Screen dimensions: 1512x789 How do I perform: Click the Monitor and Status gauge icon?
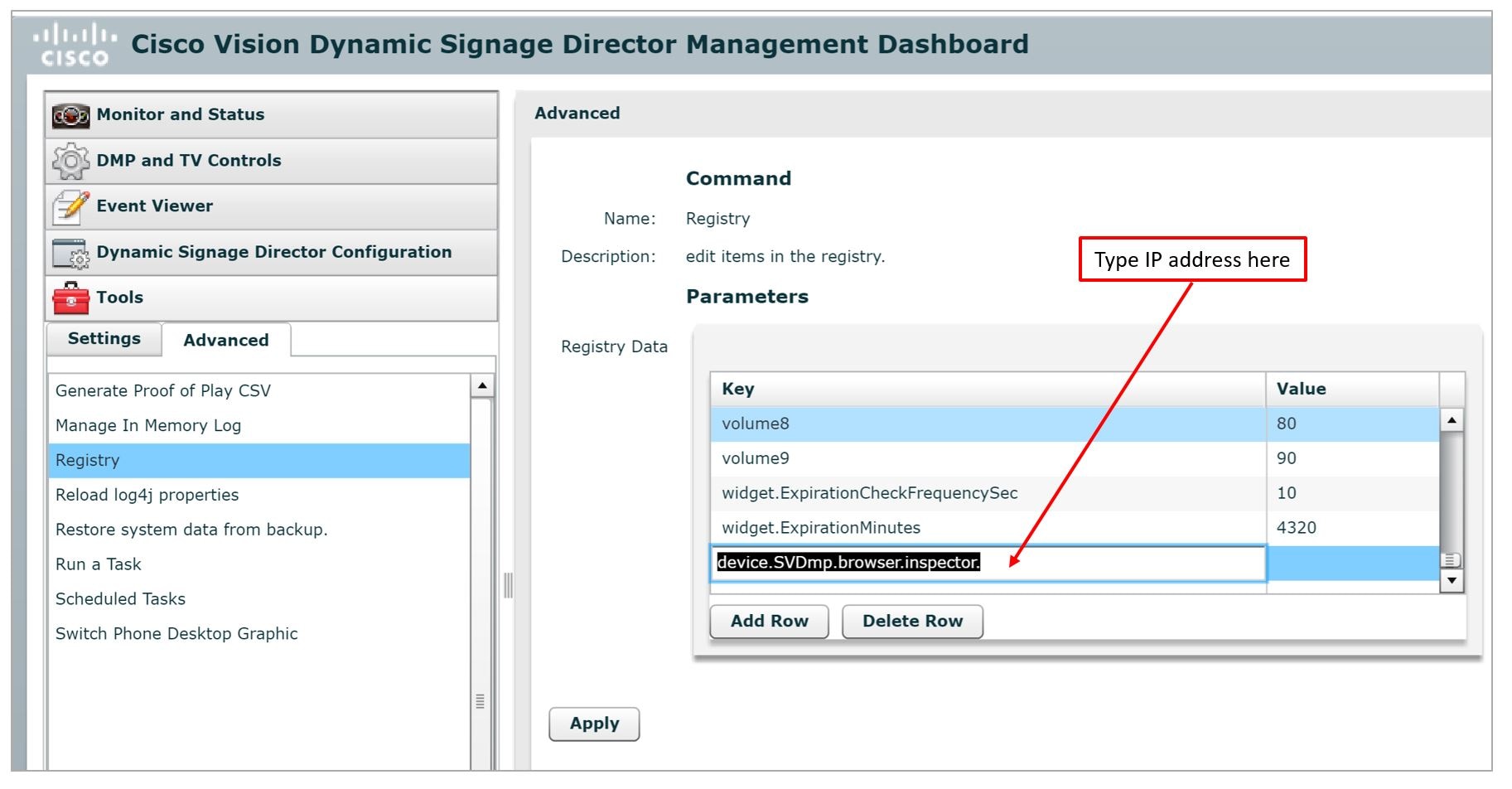coord(70,115)
